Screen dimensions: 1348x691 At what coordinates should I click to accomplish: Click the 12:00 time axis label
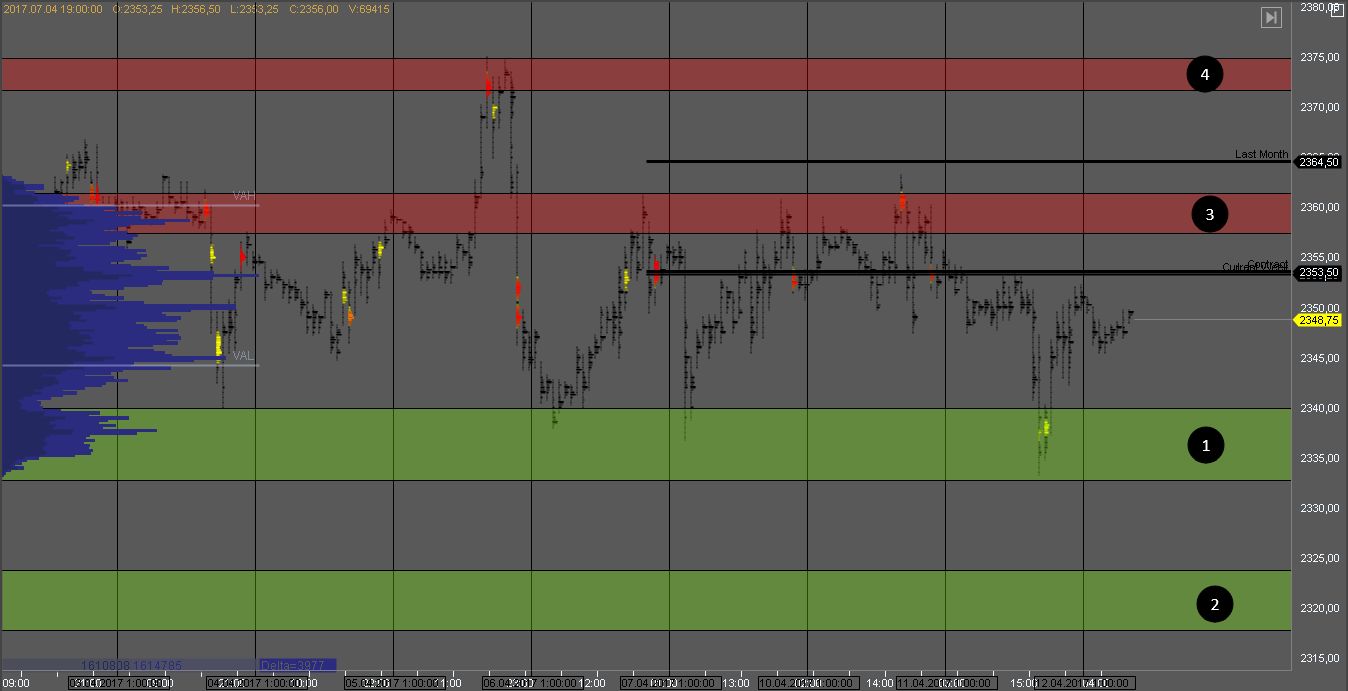point(592,684)
